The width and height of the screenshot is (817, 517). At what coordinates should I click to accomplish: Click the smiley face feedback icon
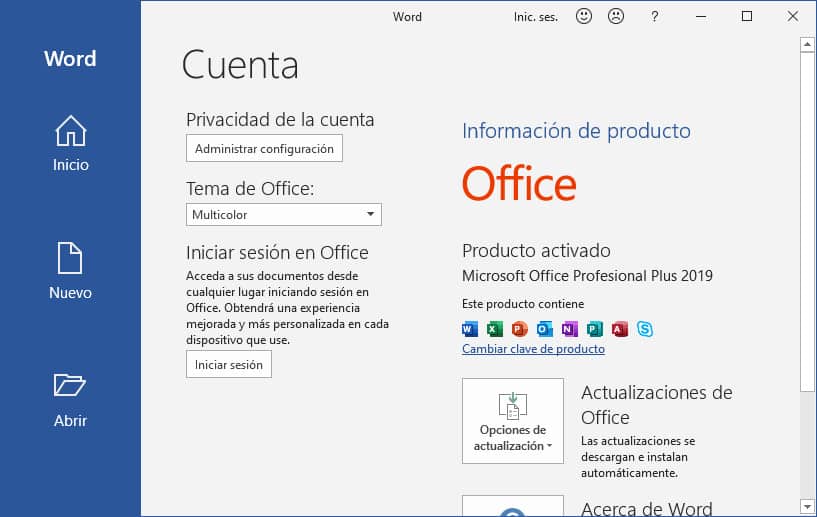584,16
